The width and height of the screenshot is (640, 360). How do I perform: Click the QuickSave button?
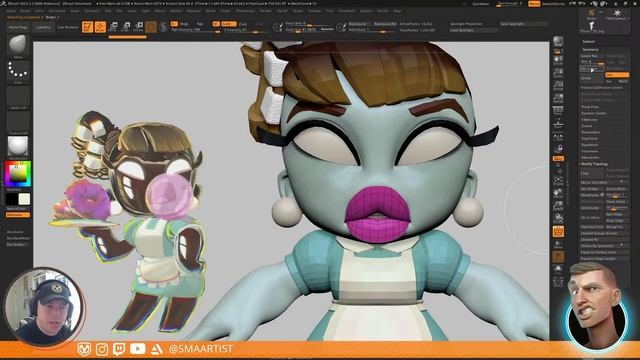coord(480,4)
